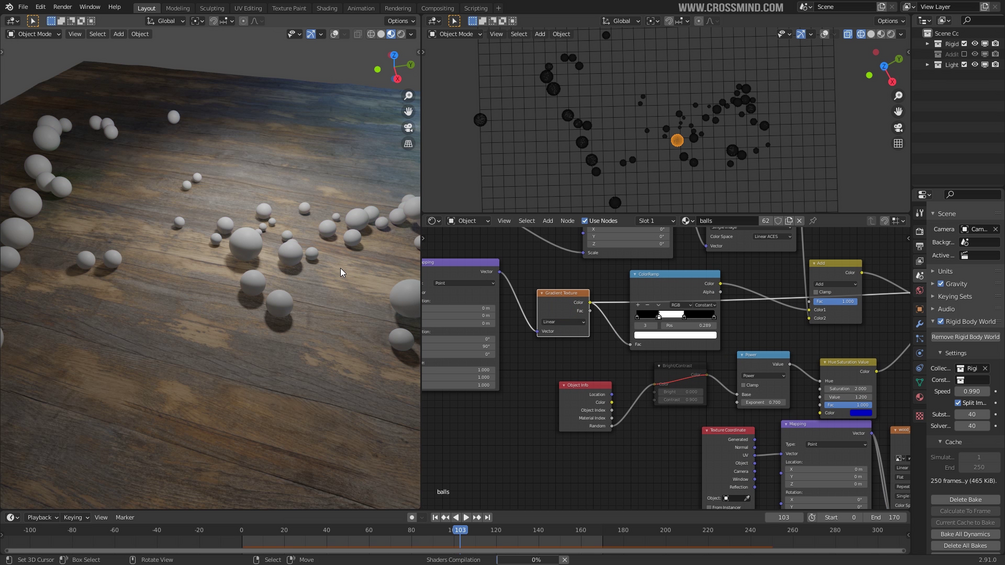Screen dimensions: 1005x565
Task: Toggle Rigid Body World checkbox
Action: [941, 322]
